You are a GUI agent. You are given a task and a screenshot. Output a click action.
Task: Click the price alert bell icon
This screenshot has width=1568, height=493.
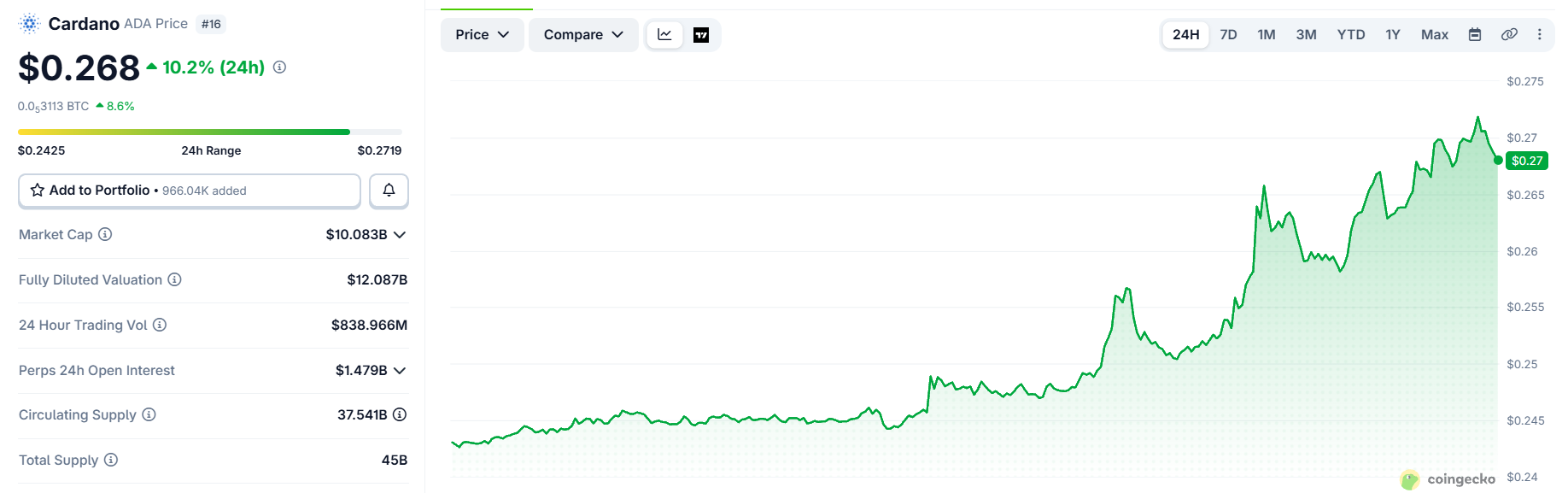tap(389, 191)
